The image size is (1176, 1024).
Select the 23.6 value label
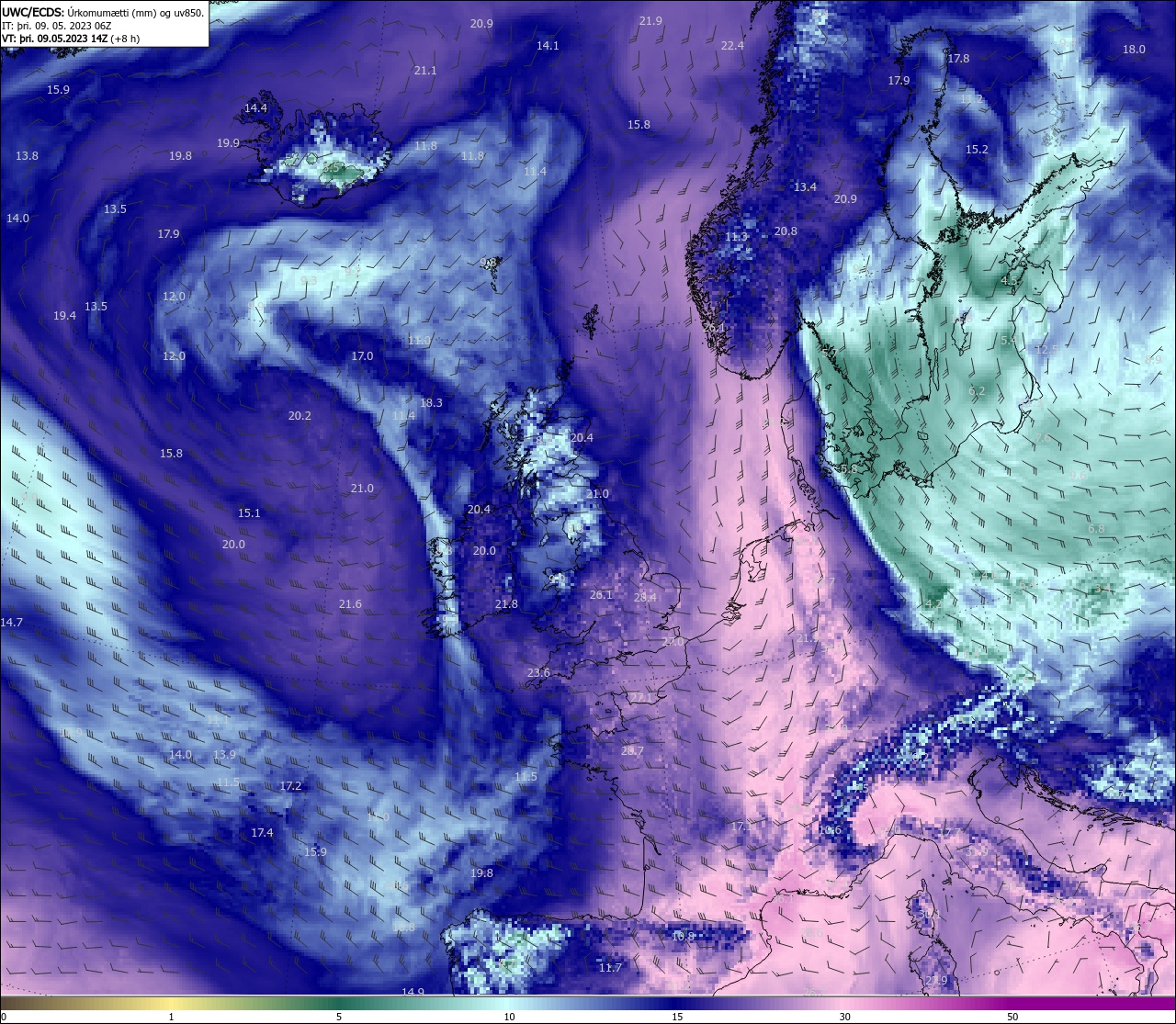tap(538, 672)
